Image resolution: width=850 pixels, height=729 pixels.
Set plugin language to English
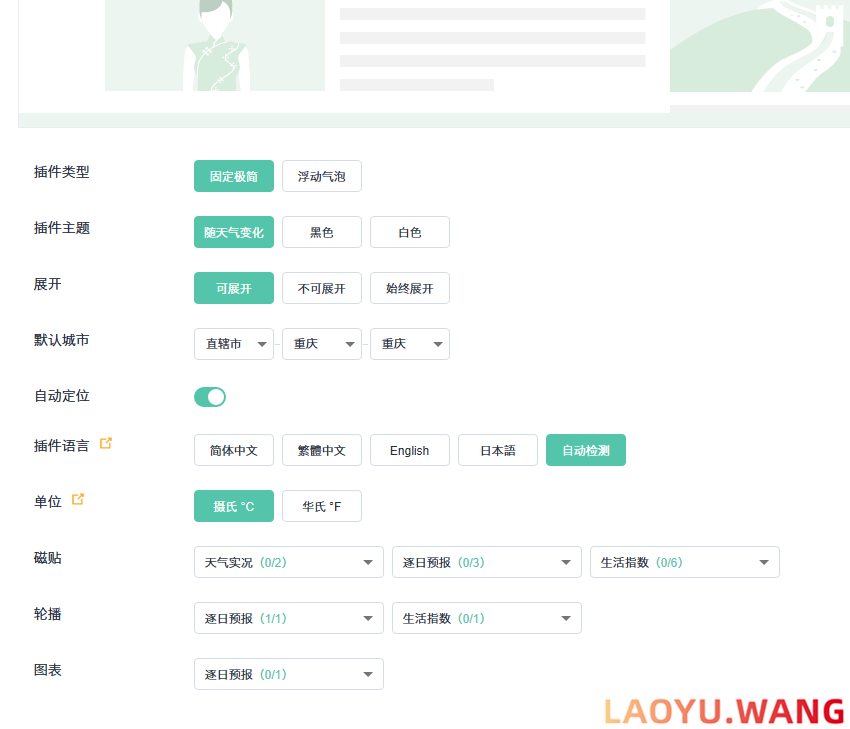point(409,450)
